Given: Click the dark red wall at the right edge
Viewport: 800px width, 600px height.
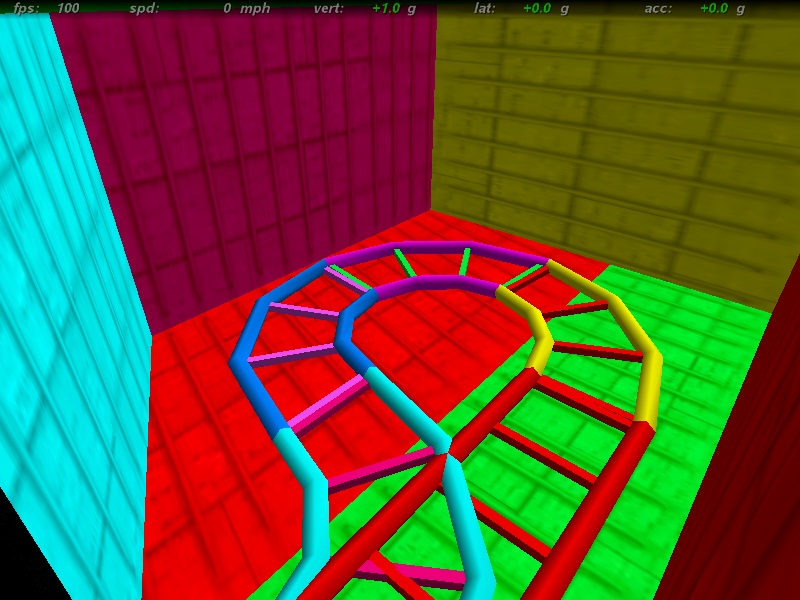Looking at the screenshot, I should pyautogui.click(x=750, y=480).
